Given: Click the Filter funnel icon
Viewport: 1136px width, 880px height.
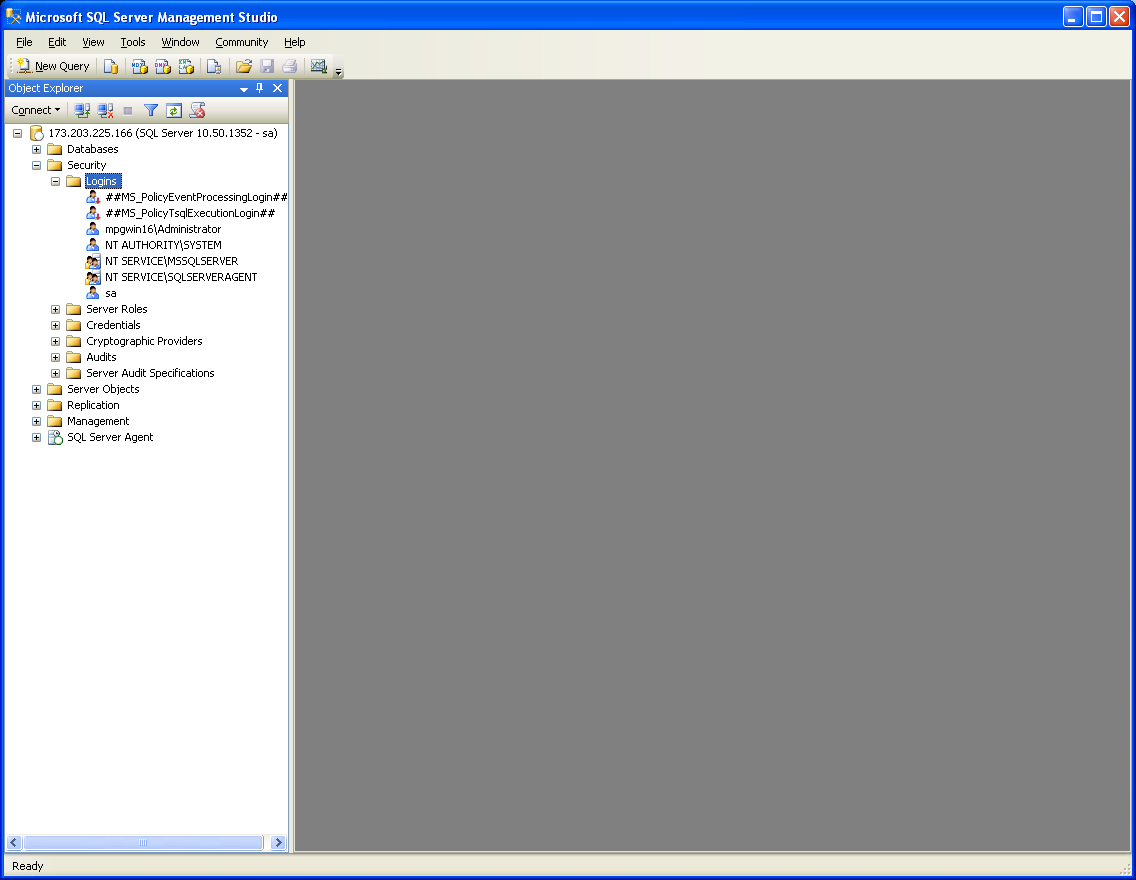Looking at the screenshot, I should pyautogui.click(x=151, y=110).
